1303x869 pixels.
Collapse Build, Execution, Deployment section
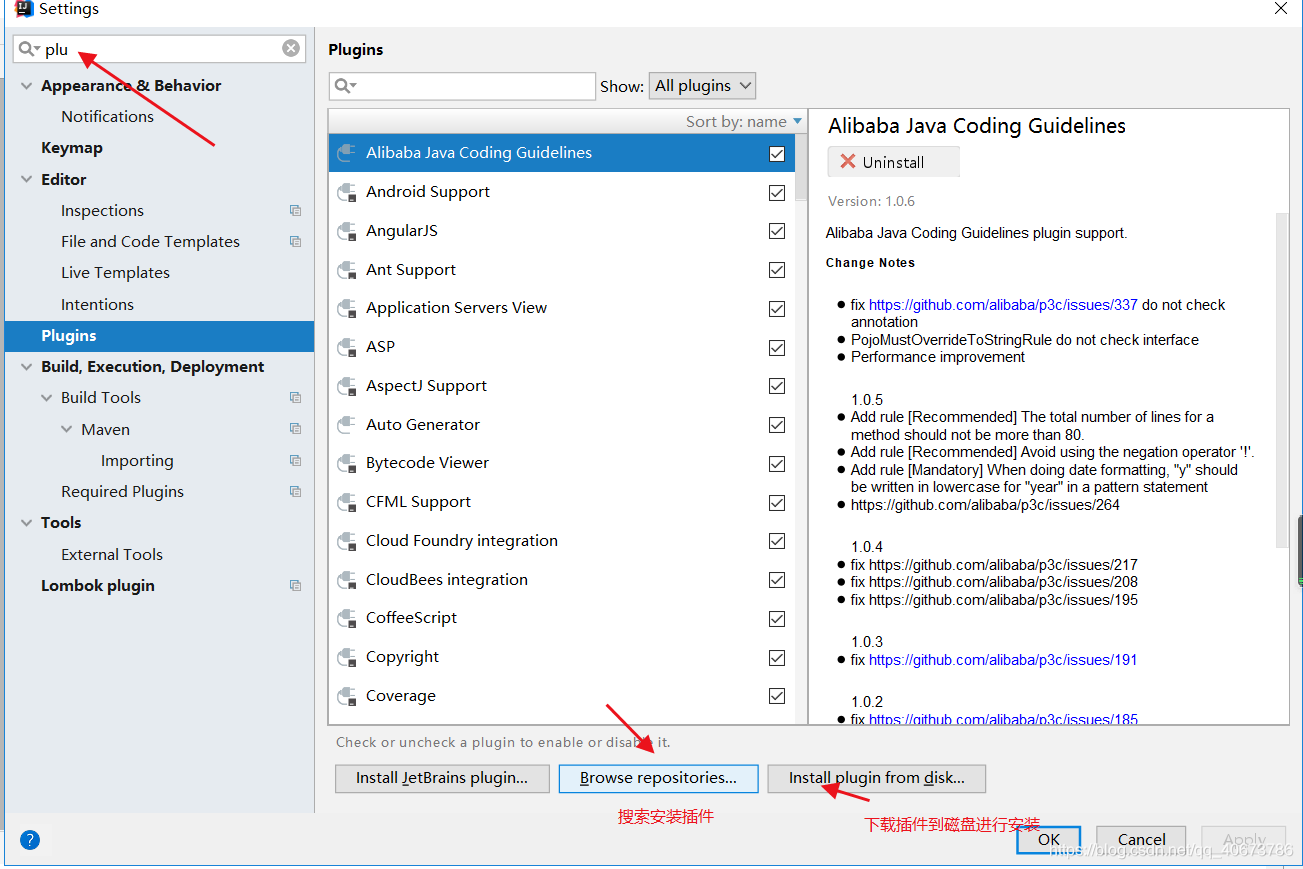[26, 367]
